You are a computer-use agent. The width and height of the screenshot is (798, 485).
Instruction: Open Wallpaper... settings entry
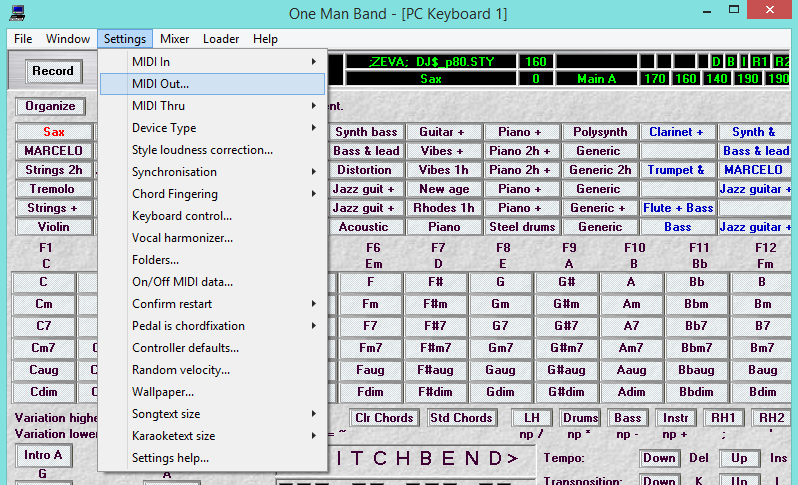212,392
